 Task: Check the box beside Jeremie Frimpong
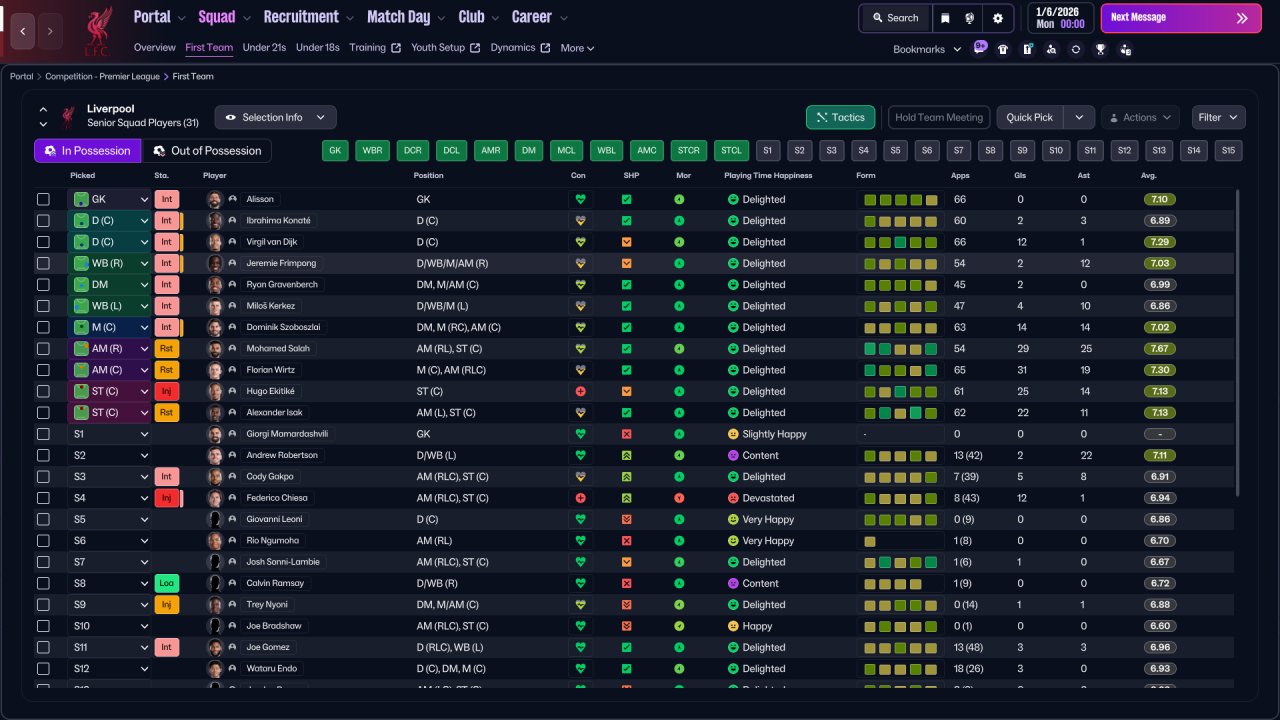[x=43, y=263]
